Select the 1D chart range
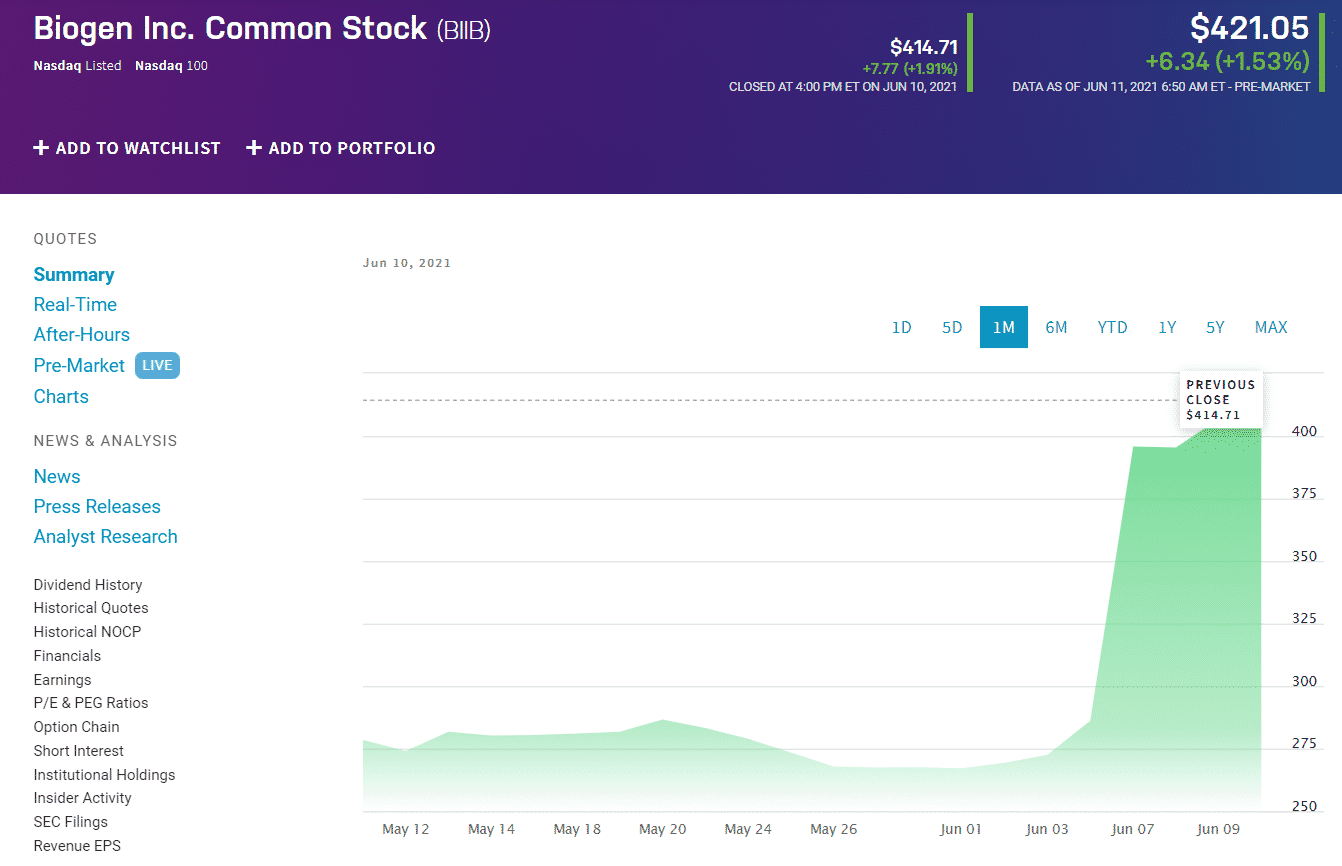The width and height of the screenshot is (1342, 866). (x=902, y=327)
